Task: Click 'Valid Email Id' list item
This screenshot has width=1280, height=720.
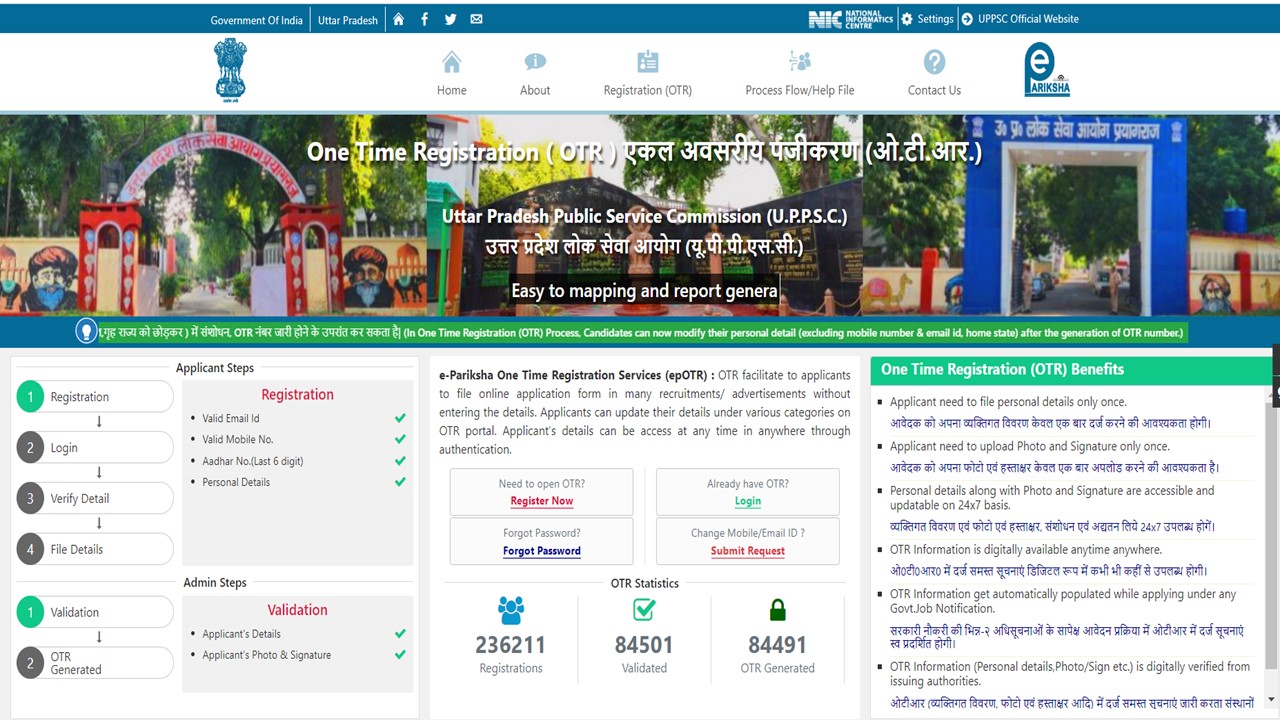Action: [230, 418]
